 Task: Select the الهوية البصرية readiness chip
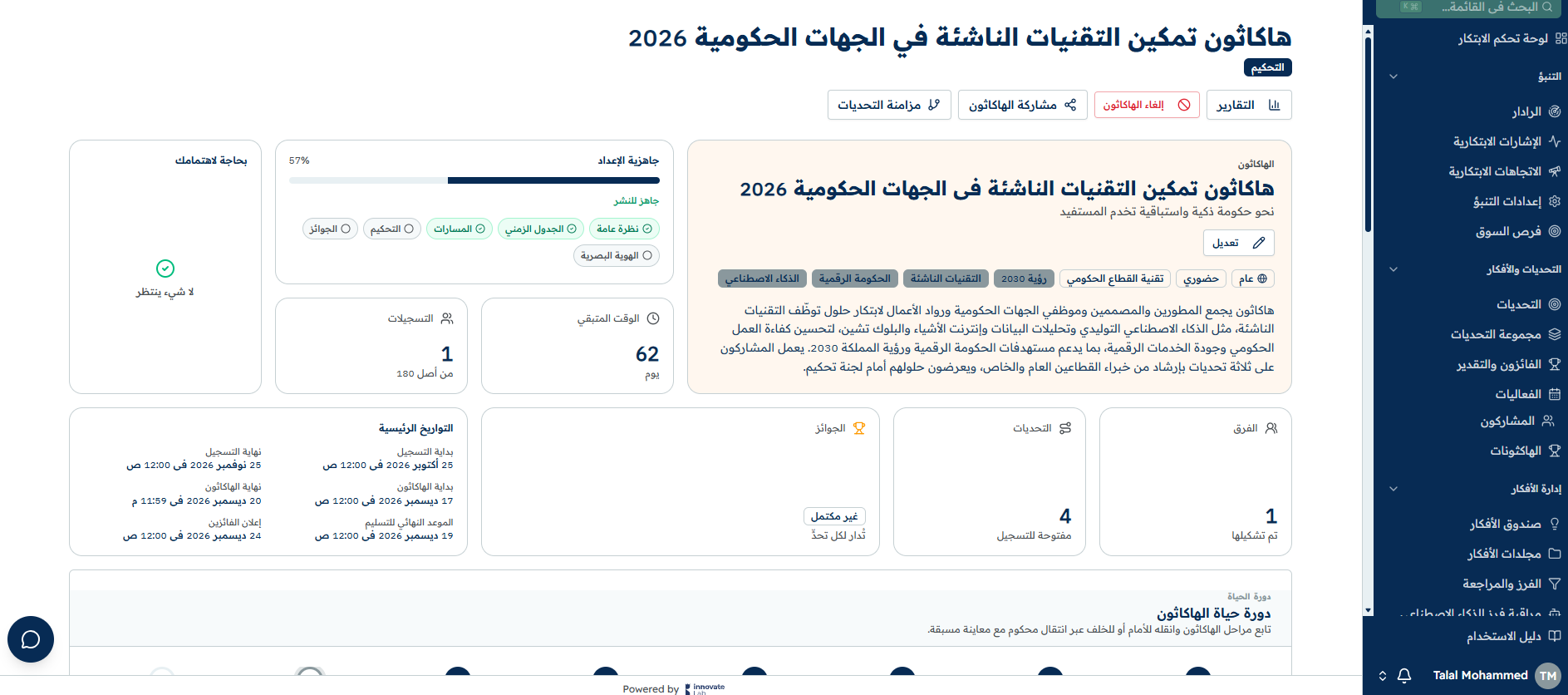point(617,255)
